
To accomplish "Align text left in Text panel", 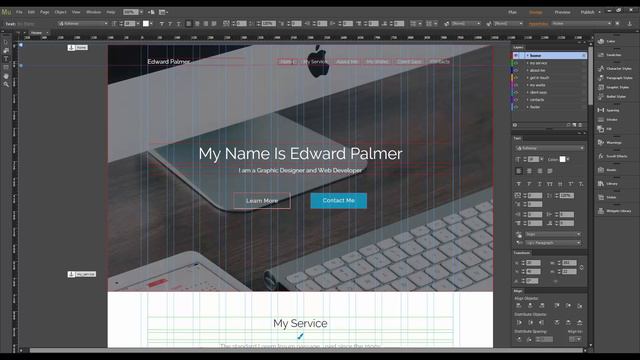I will (x=519, y=171).
